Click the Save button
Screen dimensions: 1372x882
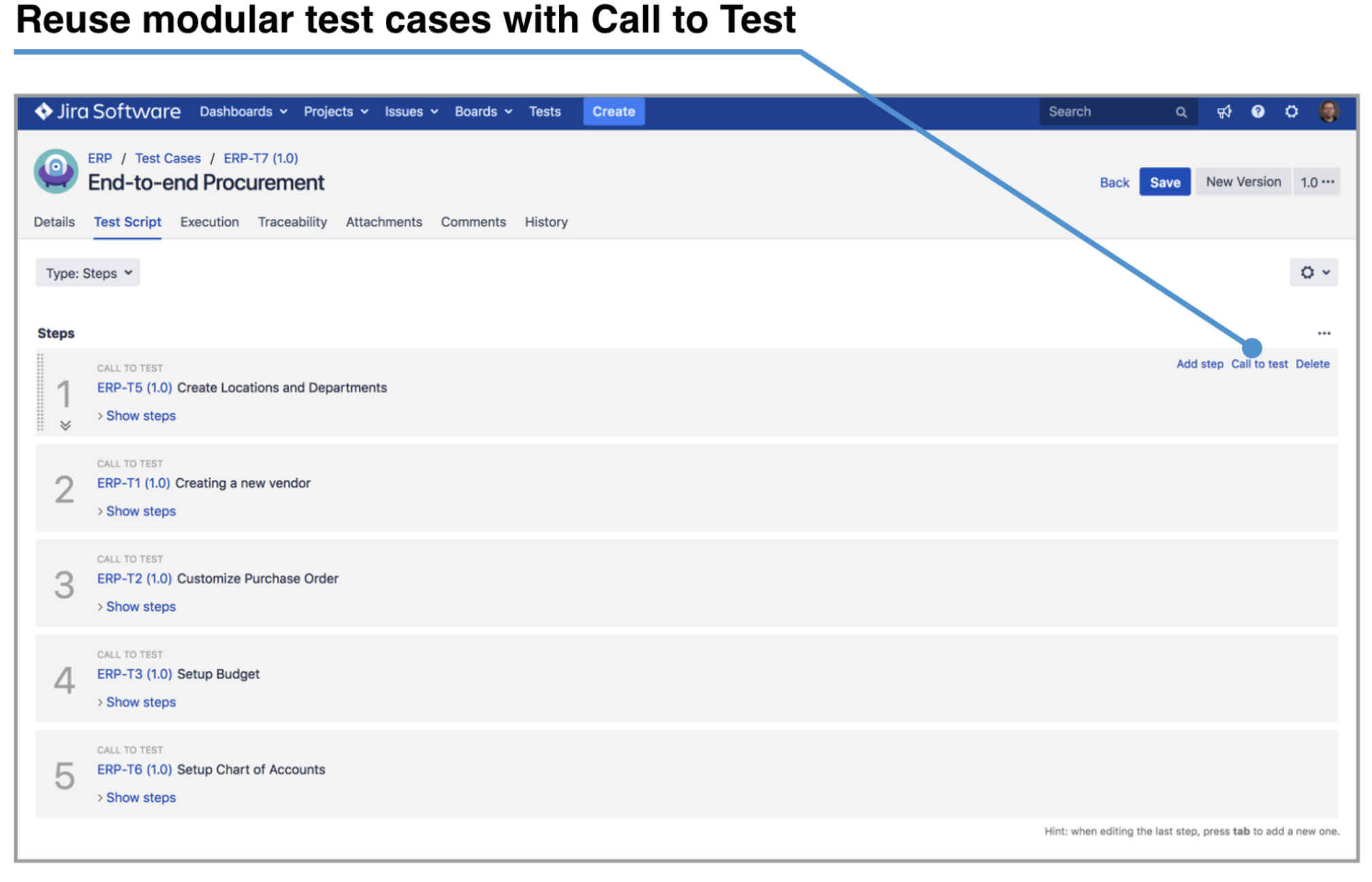pyautogui.click(x=1164, y=182)
